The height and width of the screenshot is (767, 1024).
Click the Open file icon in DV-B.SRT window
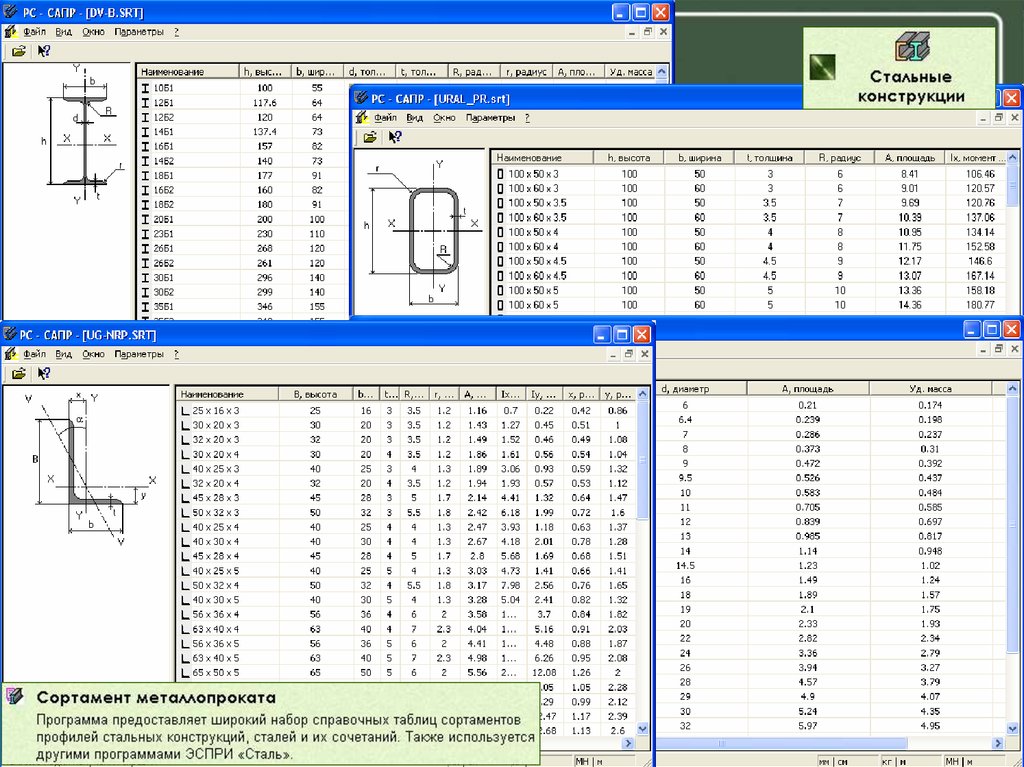pos(18,50)
